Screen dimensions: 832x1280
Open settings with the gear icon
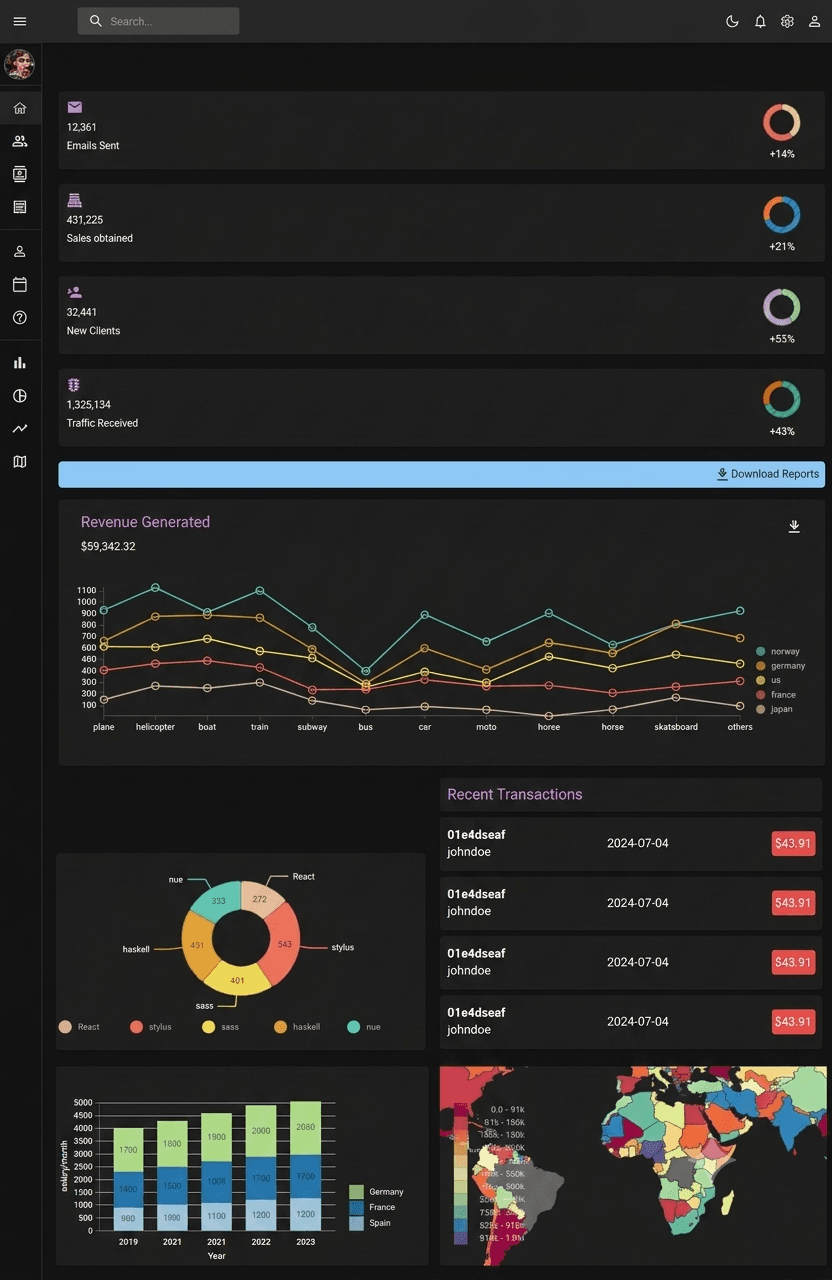click(x=787, y=21)
